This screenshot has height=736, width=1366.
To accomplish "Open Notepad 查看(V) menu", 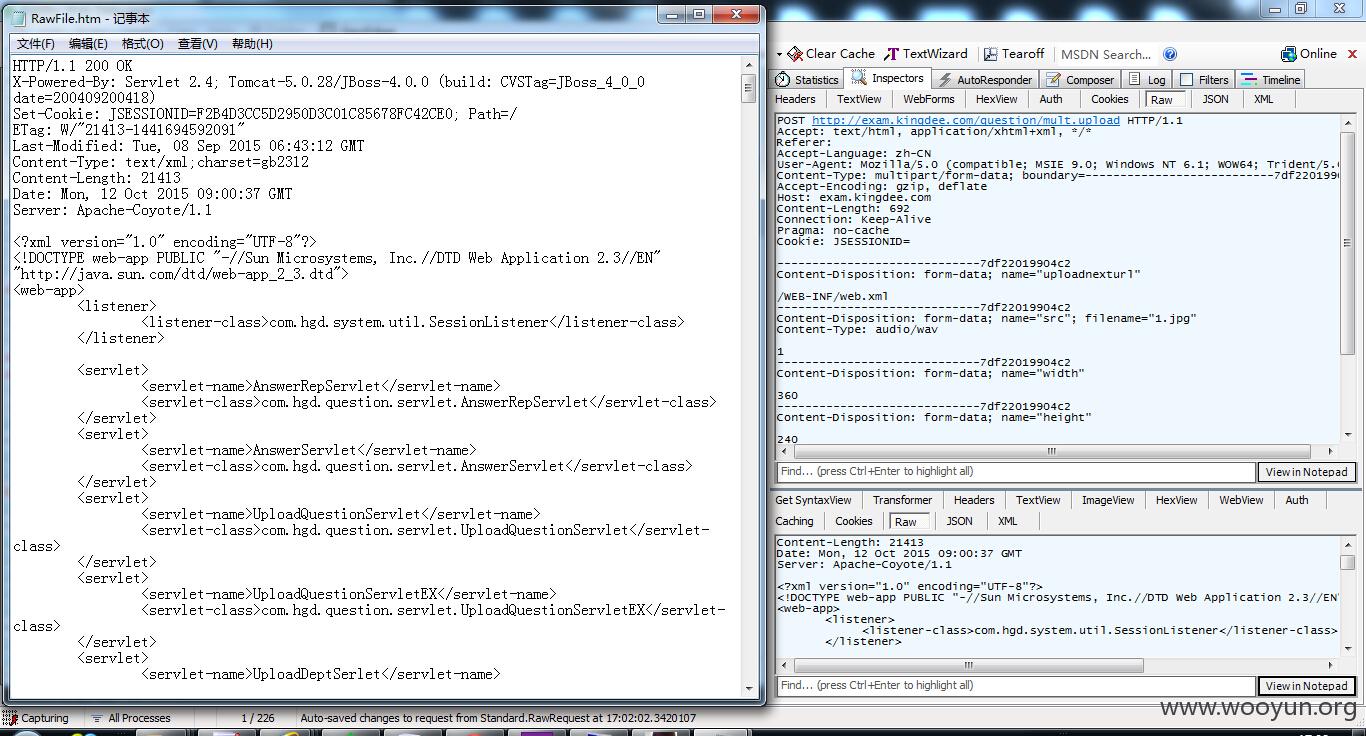I will [197, 44].
